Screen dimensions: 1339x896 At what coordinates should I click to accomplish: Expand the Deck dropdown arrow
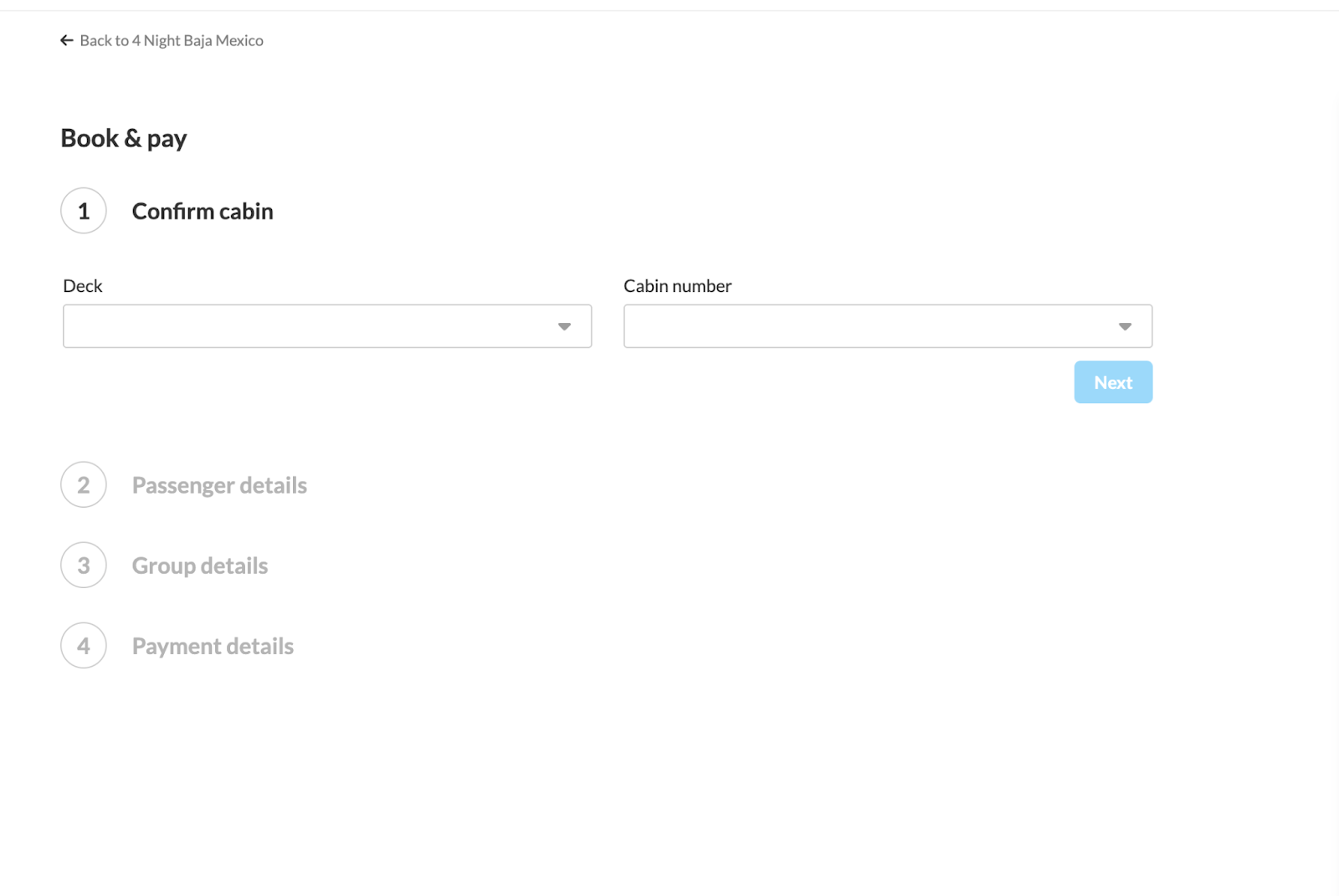(x=564, y=326)
